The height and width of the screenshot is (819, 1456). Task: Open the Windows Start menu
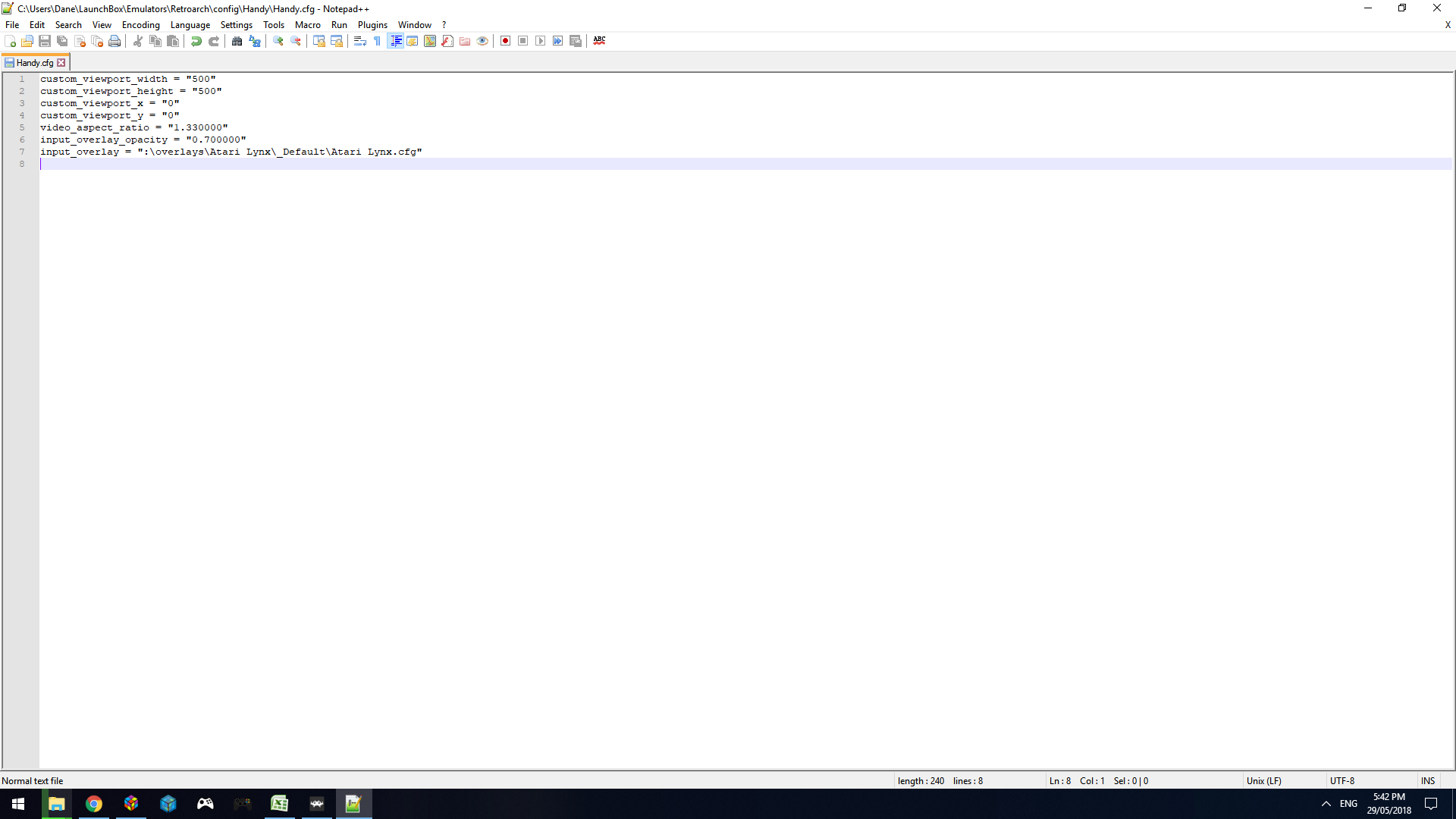pyautogui.click(x=18, y=804)
